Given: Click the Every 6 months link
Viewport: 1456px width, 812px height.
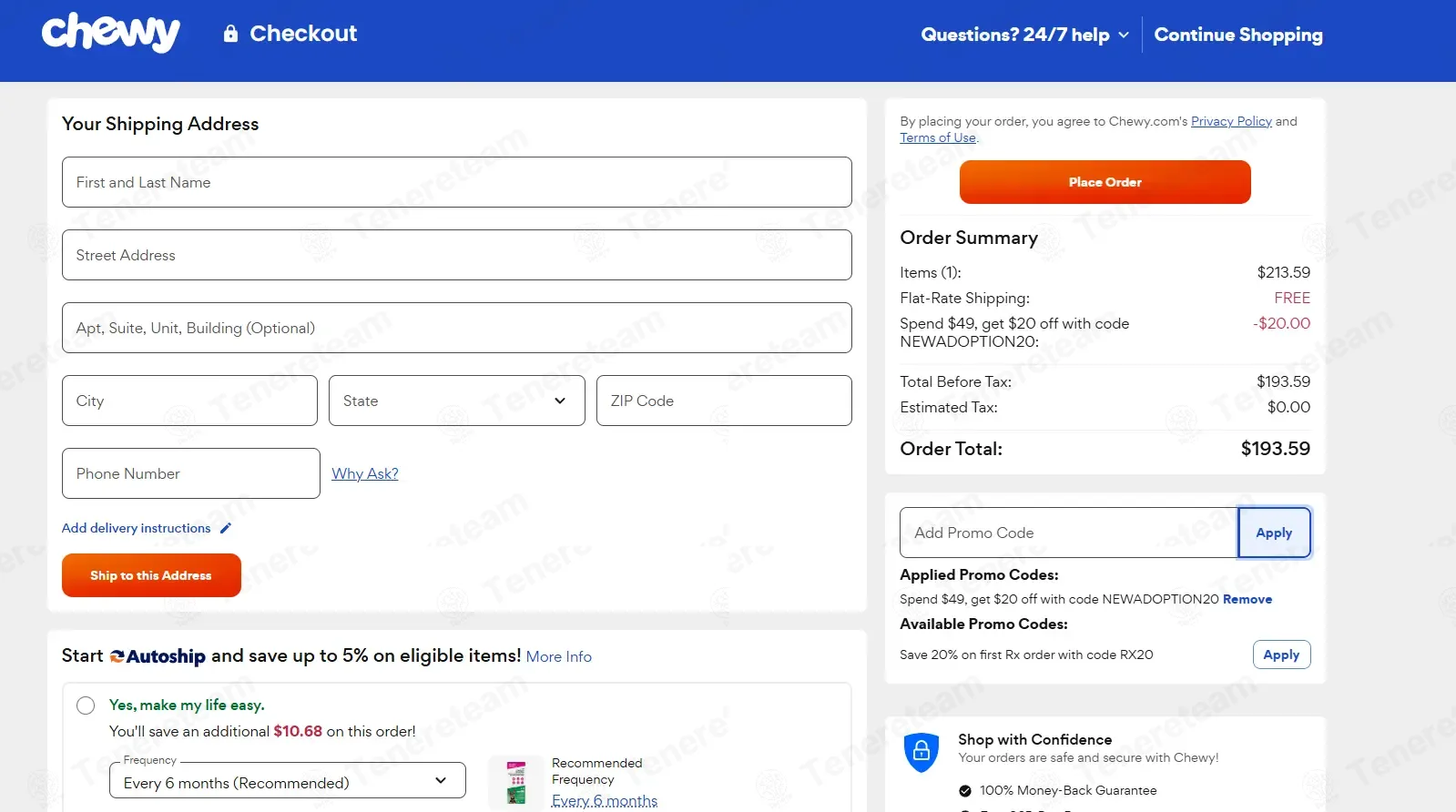Looking at the screenshot, I should tap(605, 801).
